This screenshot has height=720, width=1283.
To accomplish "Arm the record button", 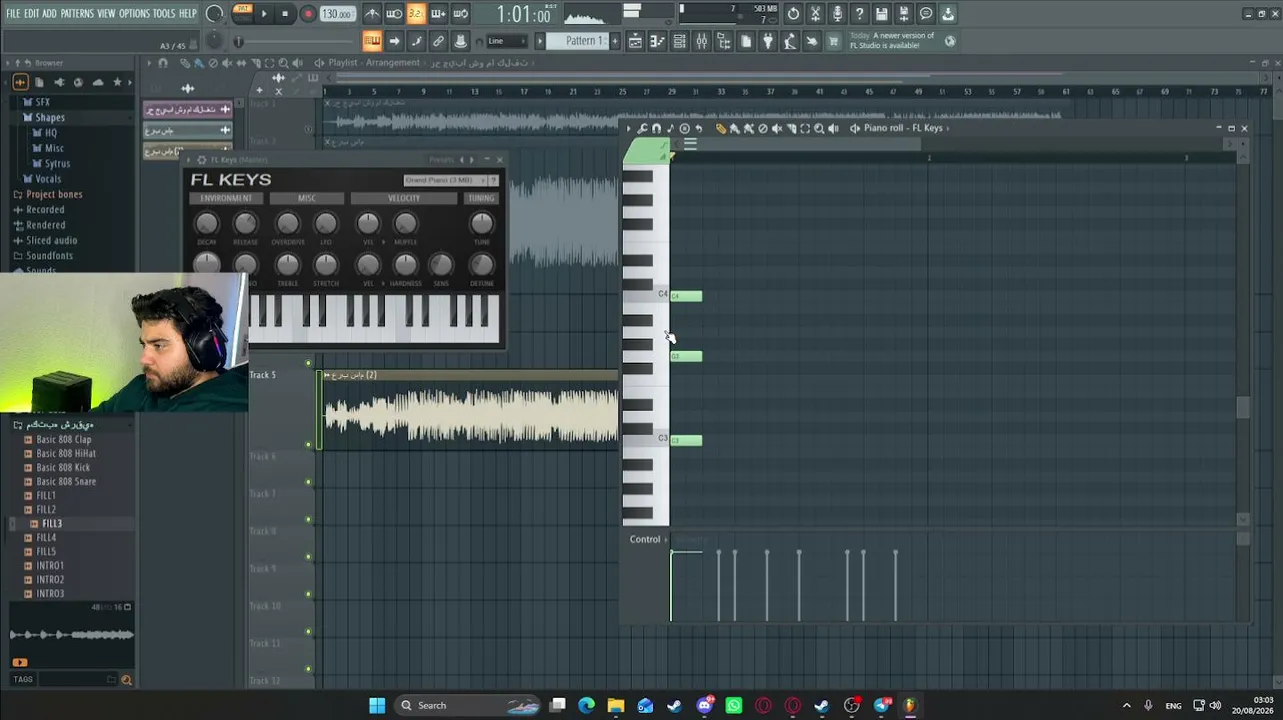I will pyautogui.click(x=307, y=14).
